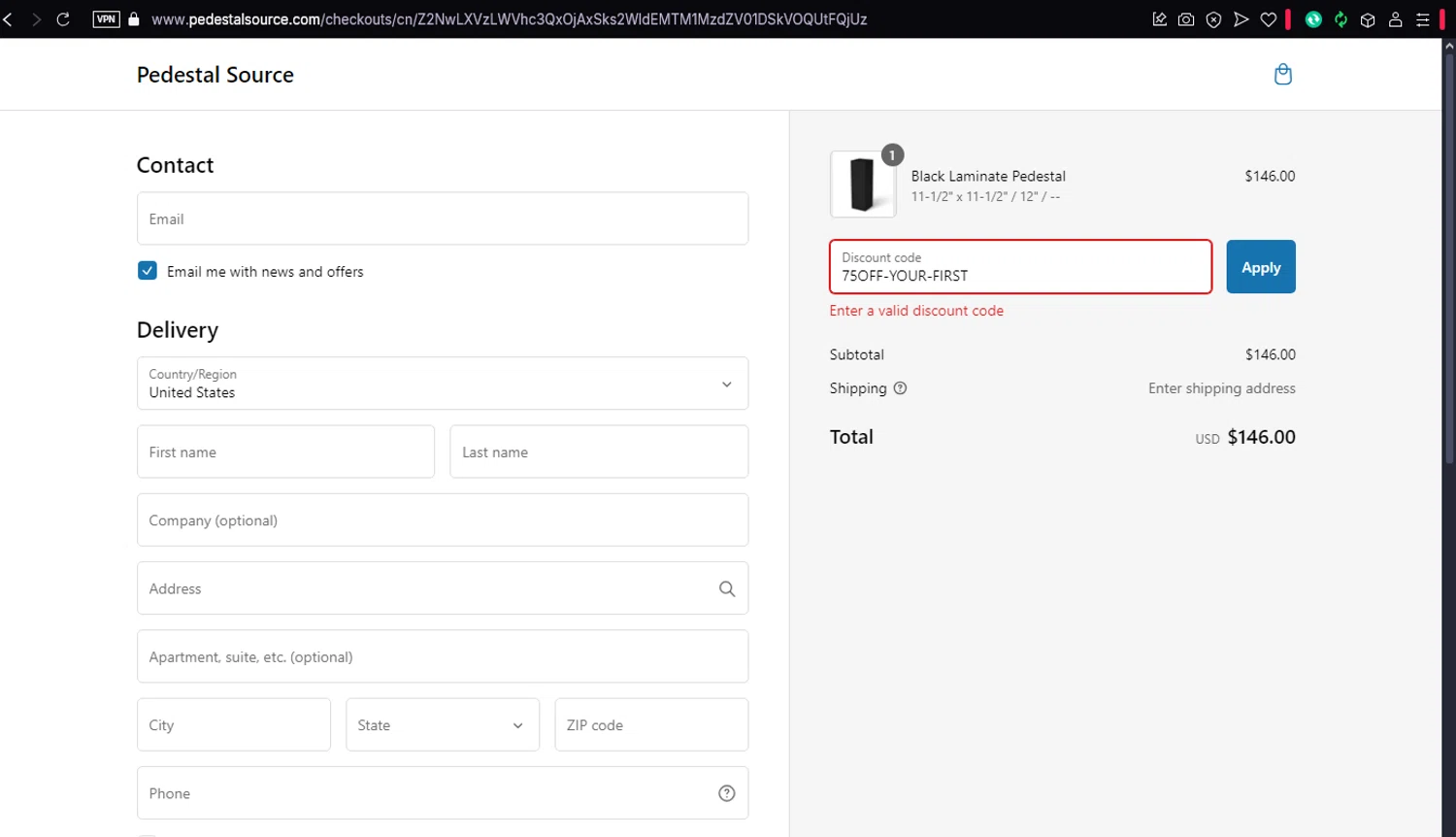Screen dimensions: 1456x837
Task: Open the ad blocker shield icon
Action: click(1213, 19)
